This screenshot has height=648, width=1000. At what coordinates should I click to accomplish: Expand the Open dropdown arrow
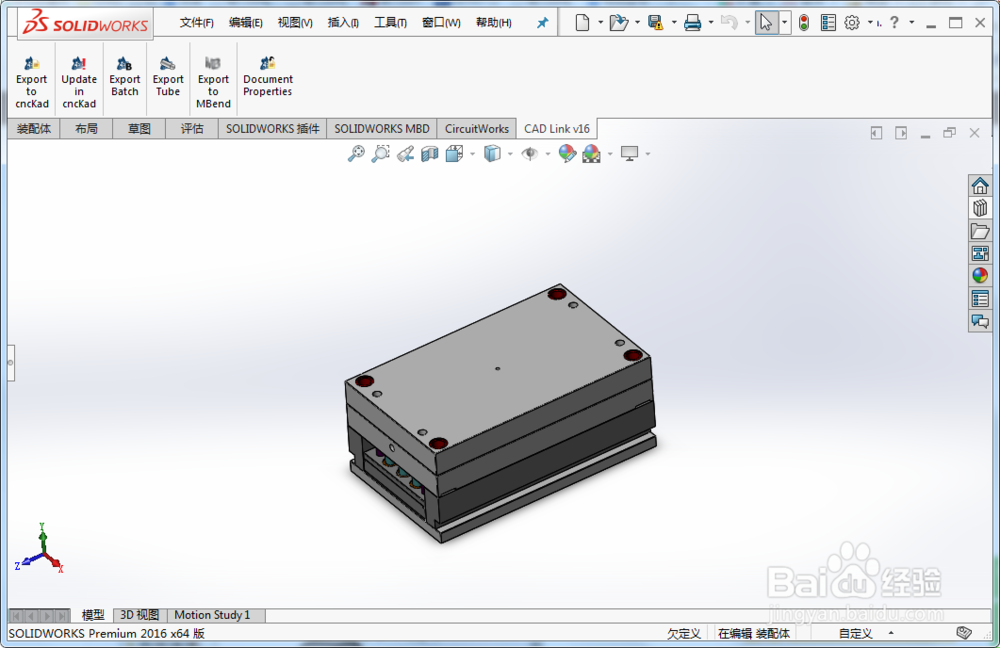tap(637, 23)
